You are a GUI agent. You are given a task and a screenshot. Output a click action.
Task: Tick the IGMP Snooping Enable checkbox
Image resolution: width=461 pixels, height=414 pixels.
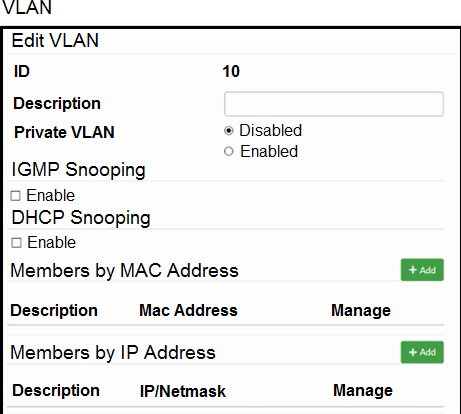[16, 196]
